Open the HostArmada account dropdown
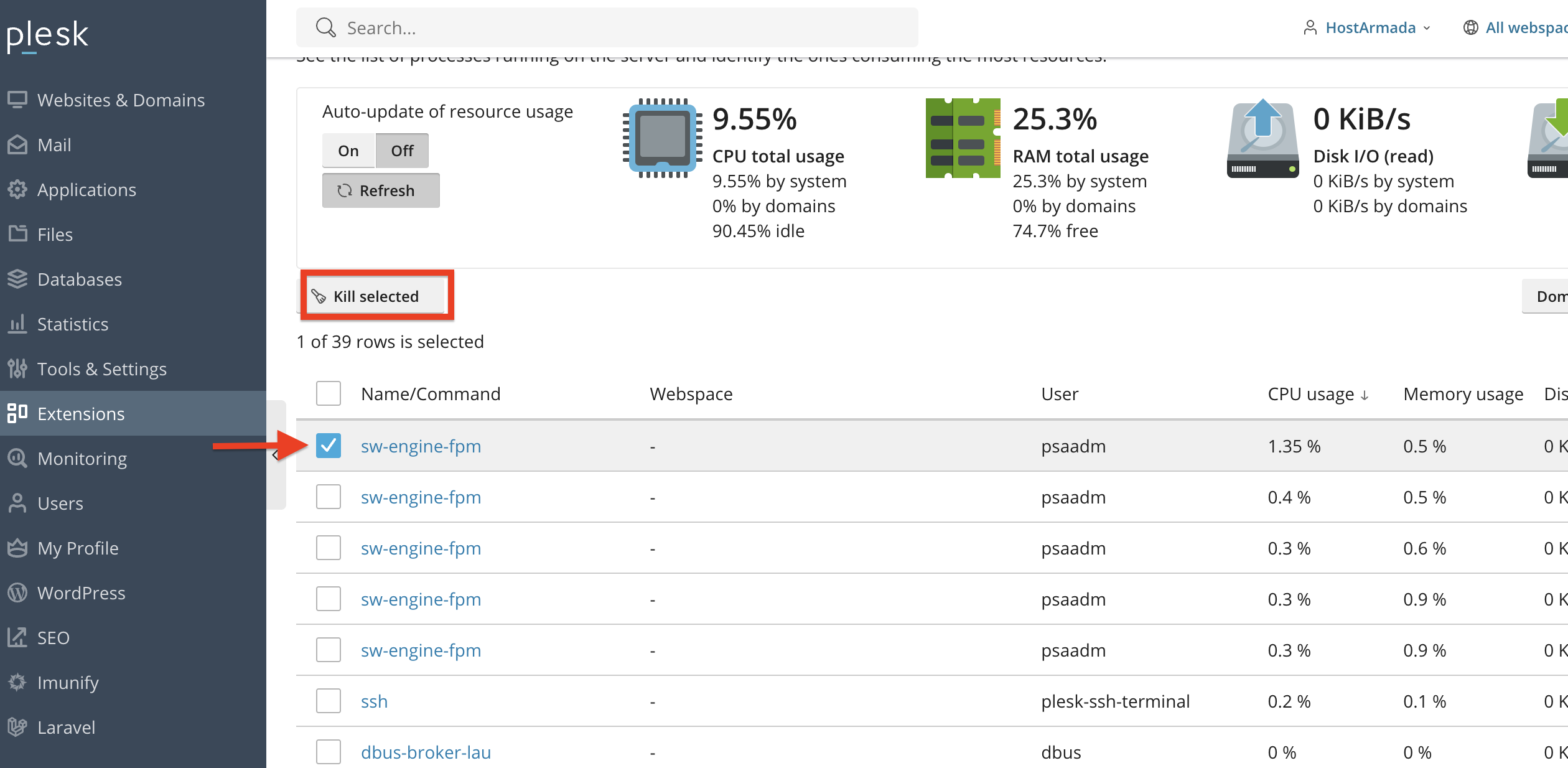Screen dimensions: 1568x768 pyautogui.click(x=1366, y=27)
